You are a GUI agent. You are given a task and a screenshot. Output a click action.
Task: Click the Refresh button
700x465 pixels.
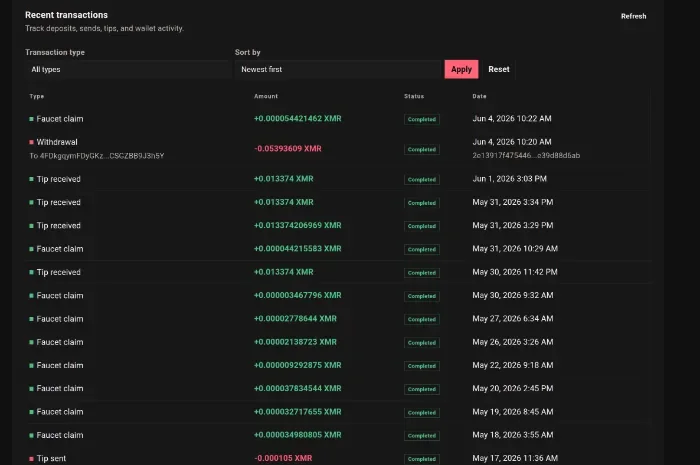[633, 16]
